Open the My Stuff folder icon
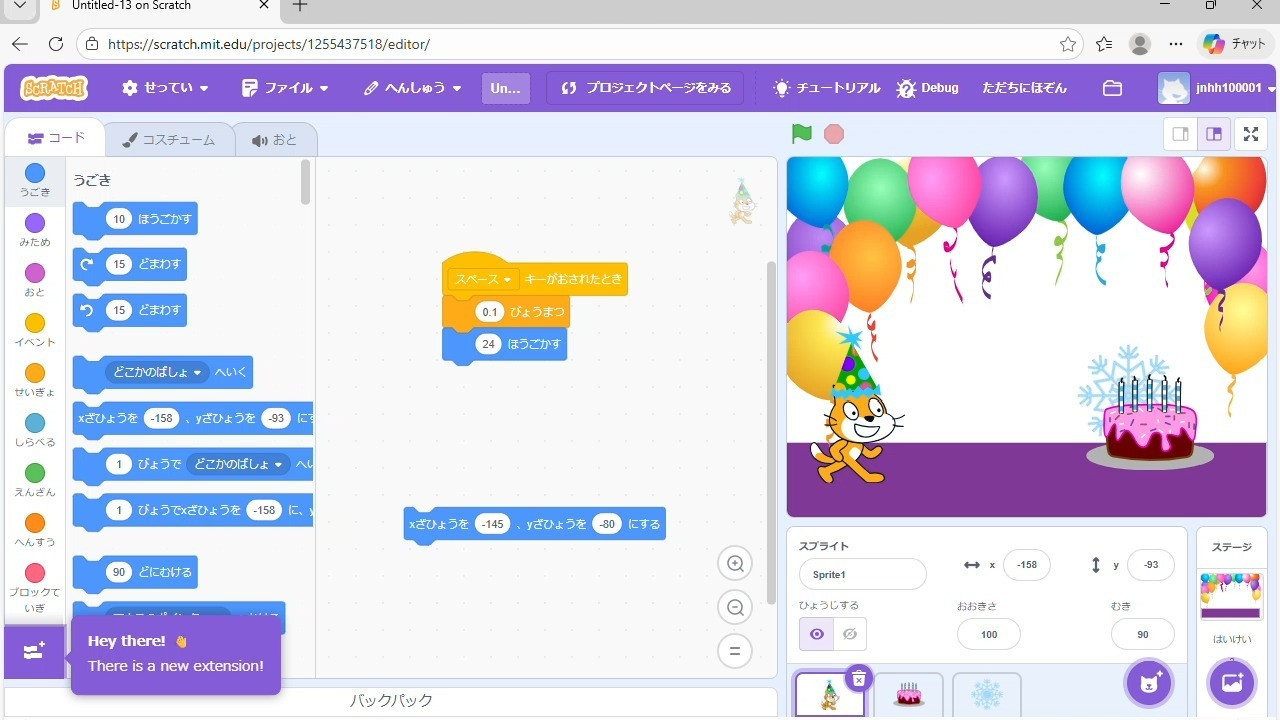1280x720 pixels. pyautogui.click(x=1112, y=88)
